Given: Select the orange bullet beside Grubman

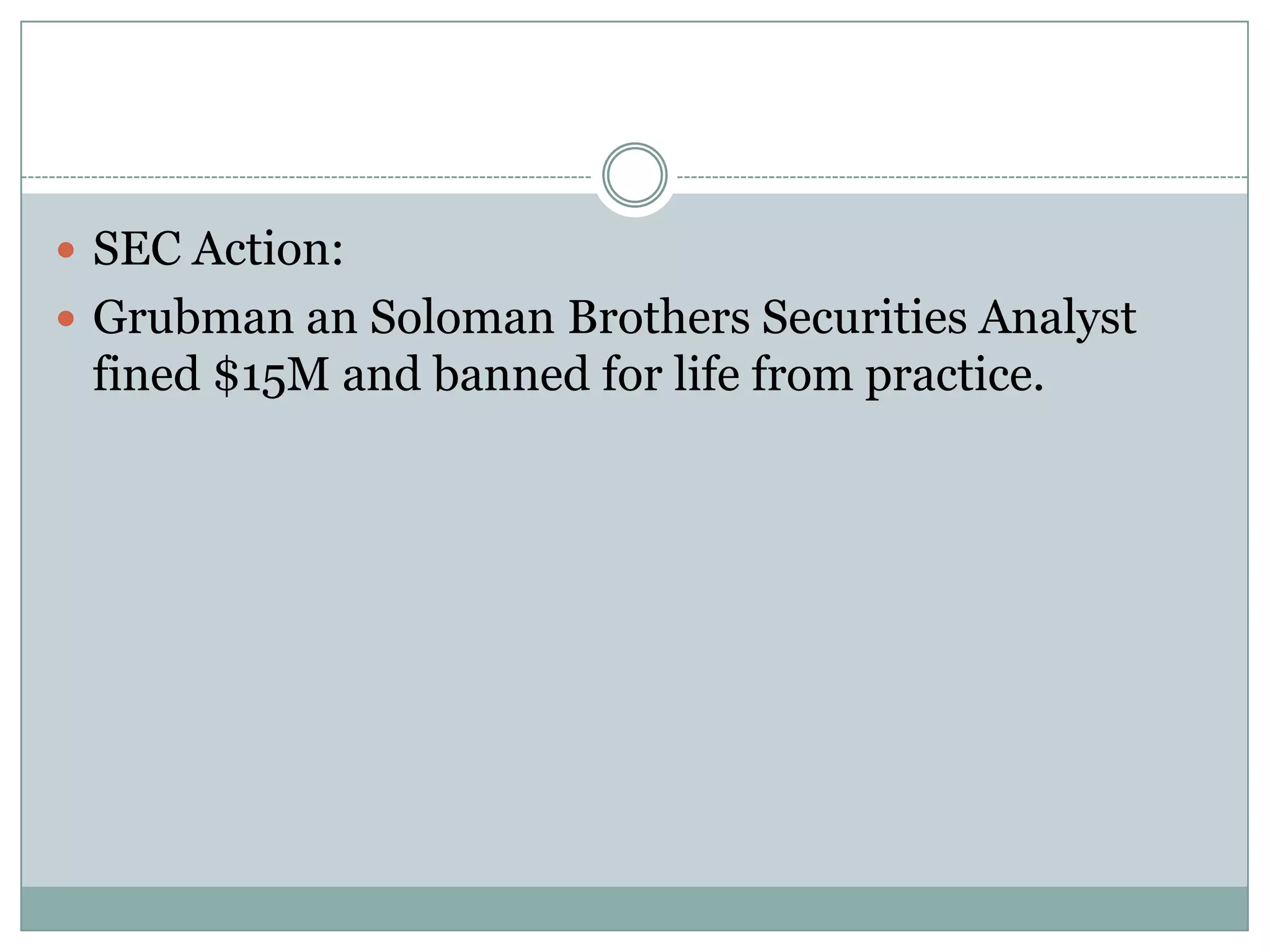Looking at the screenshot, I should pyautogui.click(x=66, y=319).
